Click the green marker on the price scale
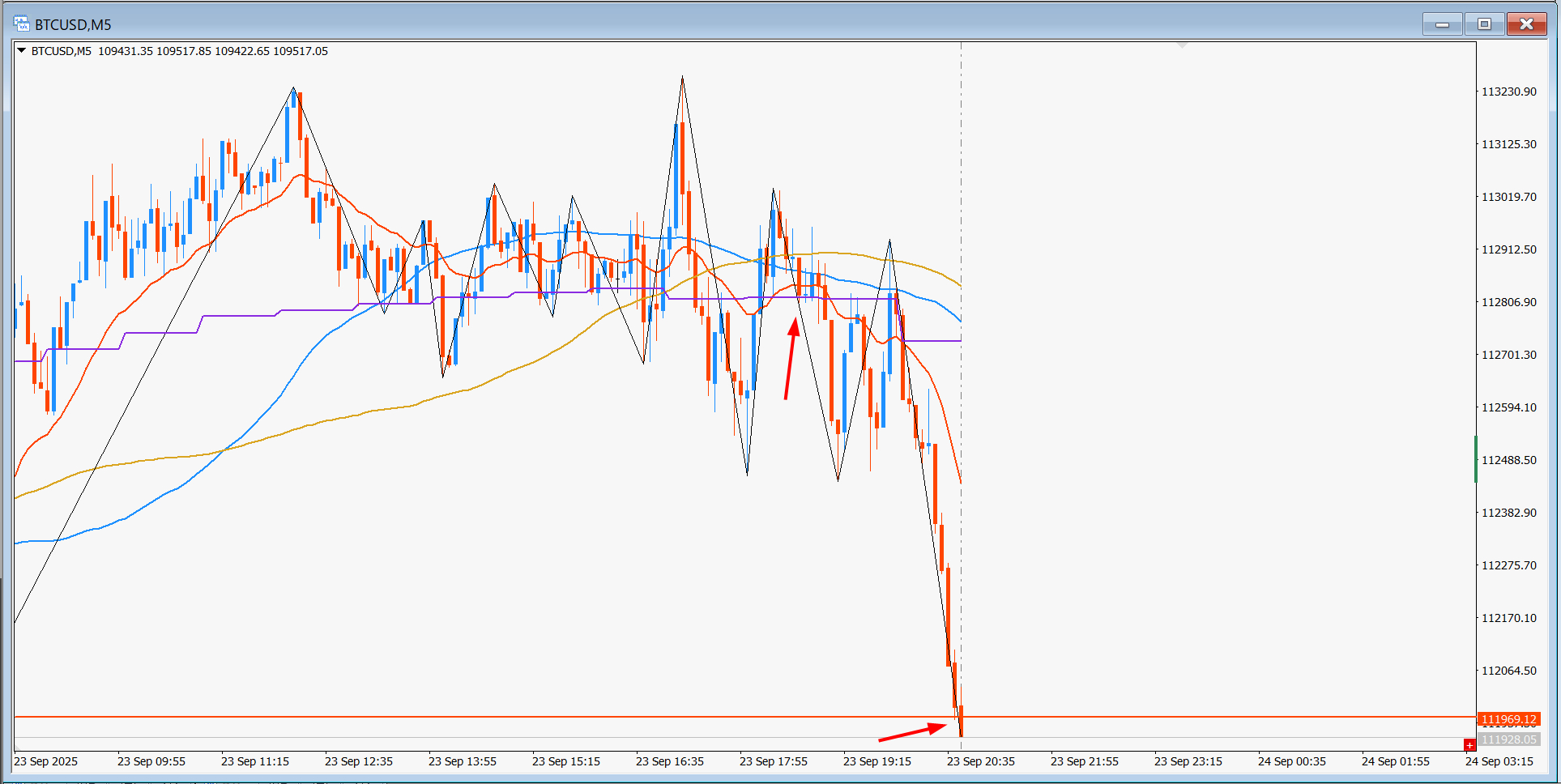 tap(1476, 459)
